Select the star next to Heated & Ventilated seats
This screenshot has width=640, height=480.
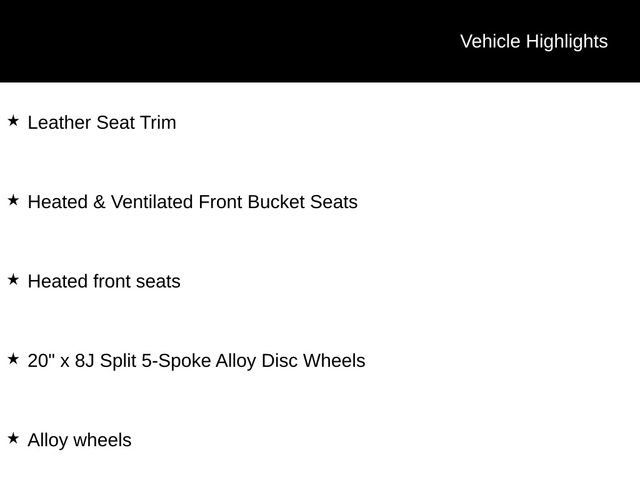tap(13, 200)
